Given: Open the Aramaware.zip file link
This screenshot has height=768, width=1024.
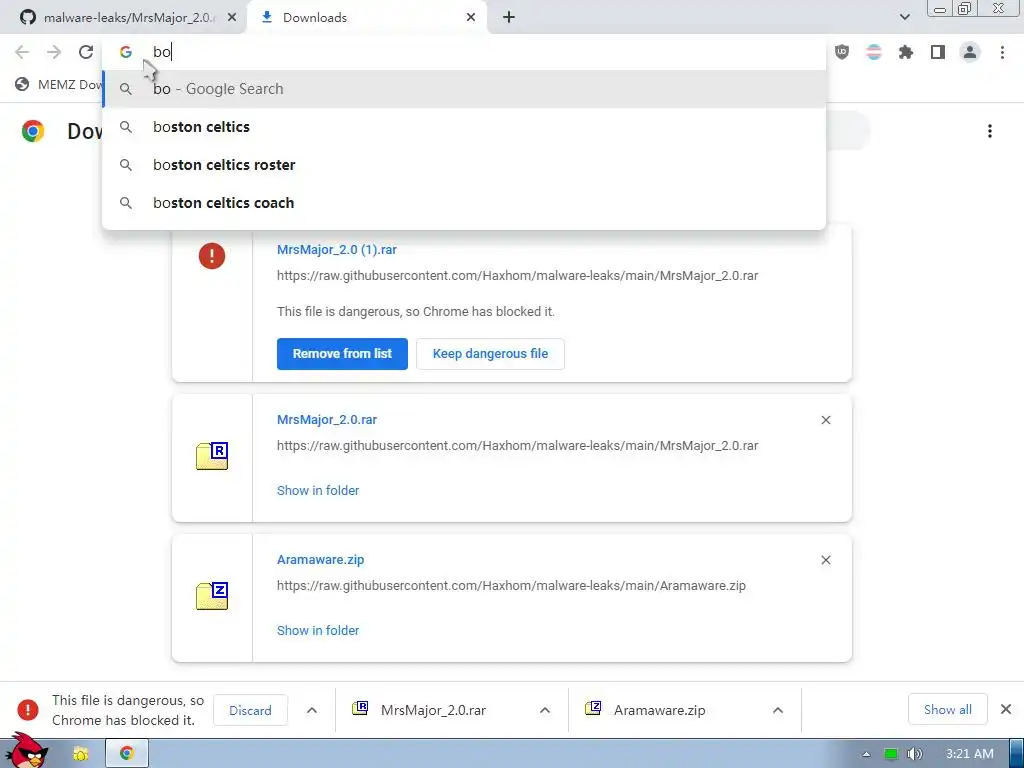Looking at the screenshot, I should (321, 560).
